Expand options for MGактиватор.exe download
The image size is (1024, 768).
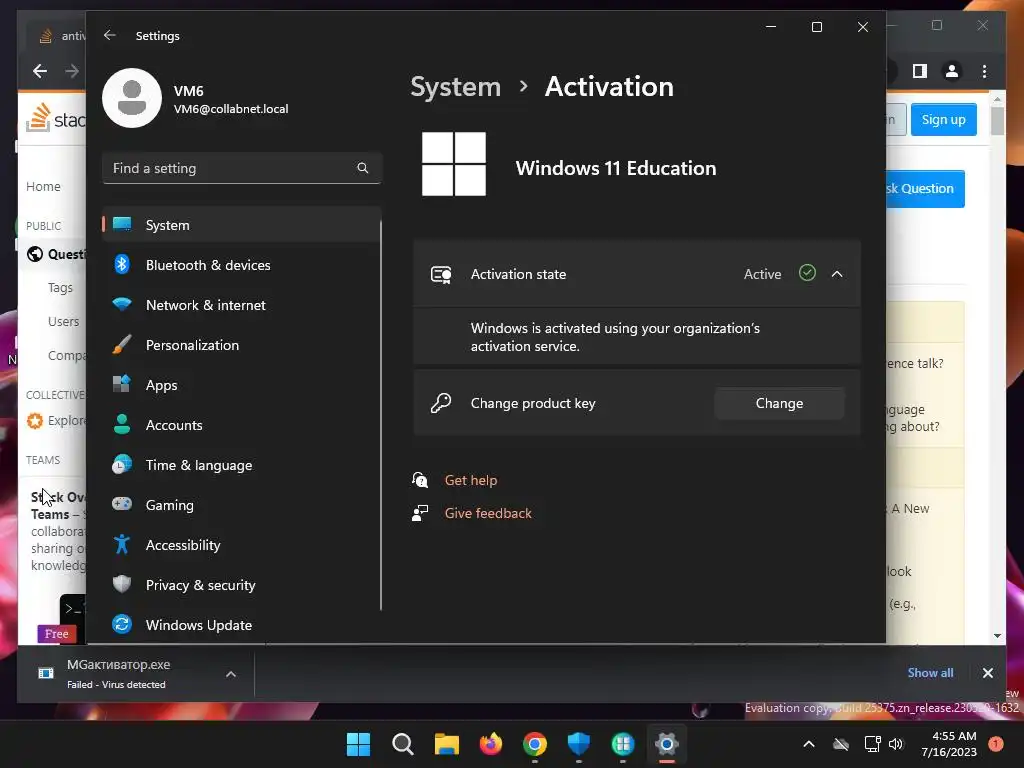[231, 674]
